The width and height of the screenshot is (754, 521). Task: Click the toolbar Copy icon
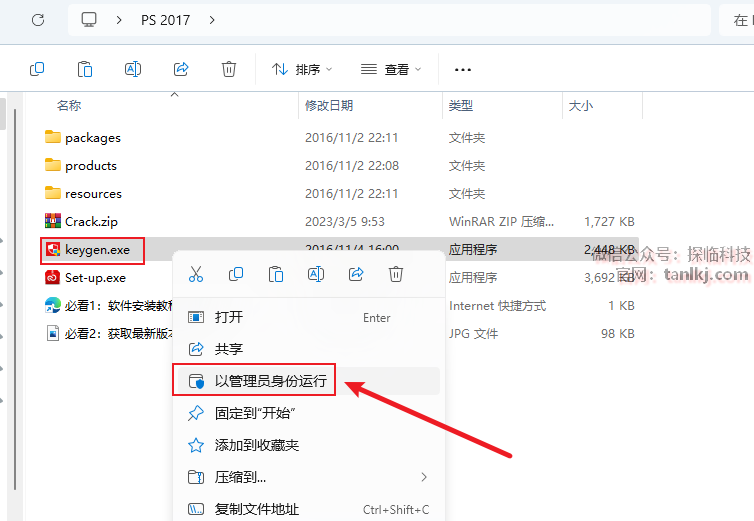pos(37,69)
